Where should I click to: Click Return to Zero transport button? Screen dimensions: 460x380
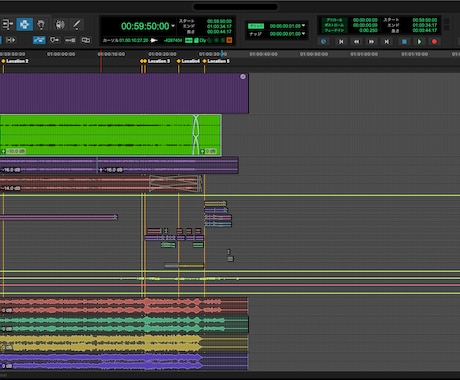pos(341,42)
